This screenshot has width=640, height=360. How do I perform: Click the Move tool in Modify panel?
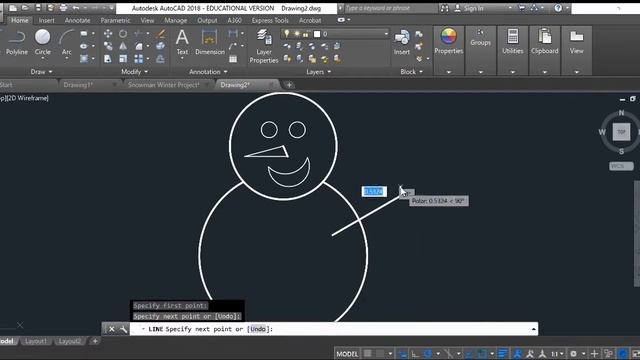(x=108, y=33)
